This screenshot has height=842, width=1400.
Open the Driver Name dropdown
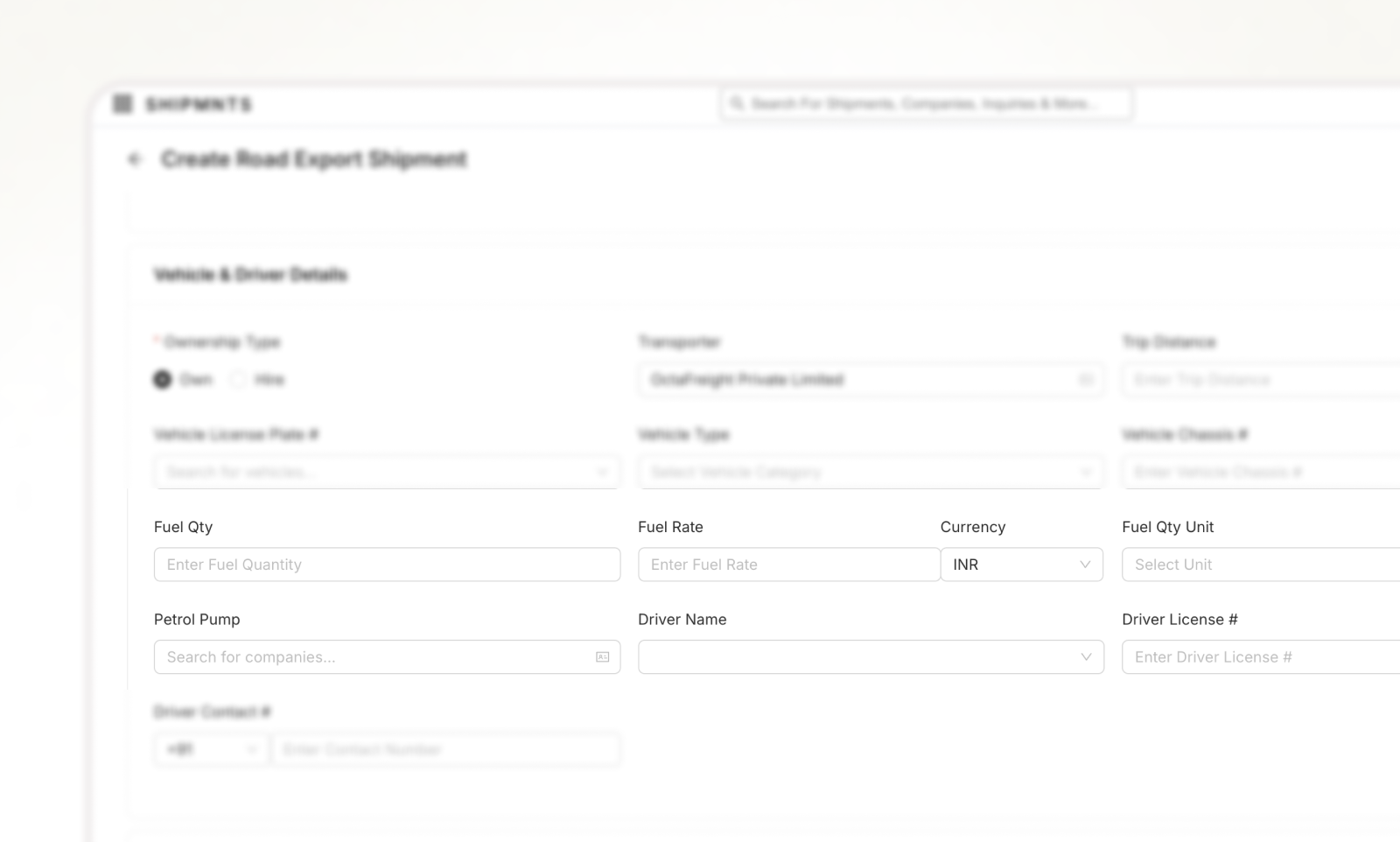pos(871,657)
